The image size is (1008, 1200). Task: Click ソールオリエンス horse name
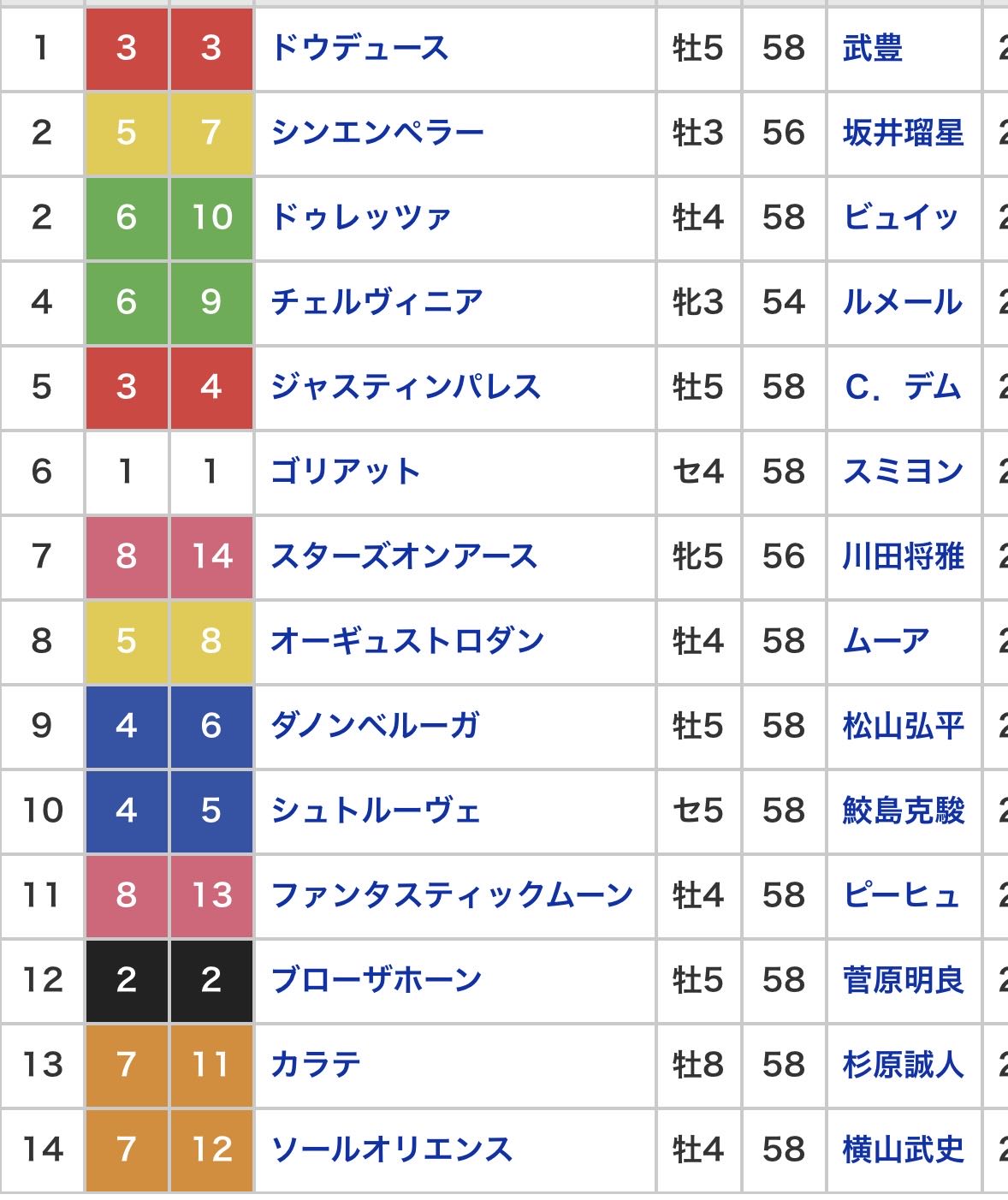coord(391,1150)
